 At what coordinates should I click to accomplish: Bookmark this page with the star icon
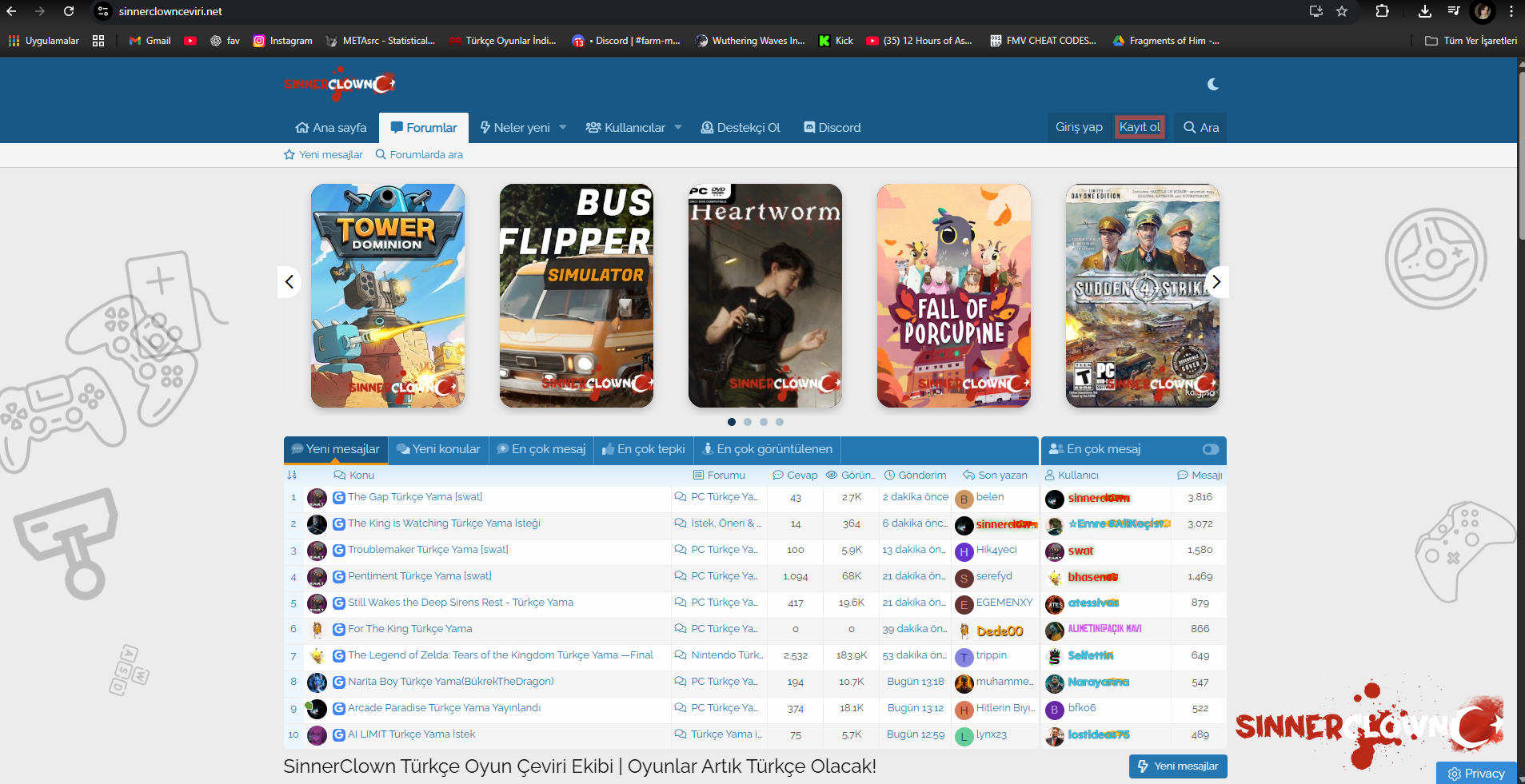(1342, 11)
